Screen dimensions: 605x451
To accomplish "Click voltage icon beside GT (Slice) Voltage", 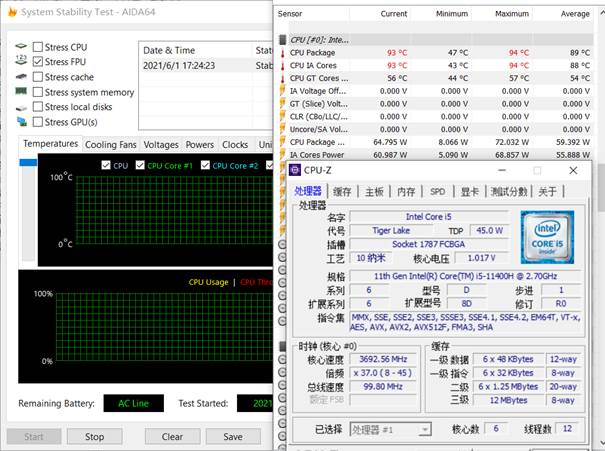I will pyautogui.click(x=282, y=104).
